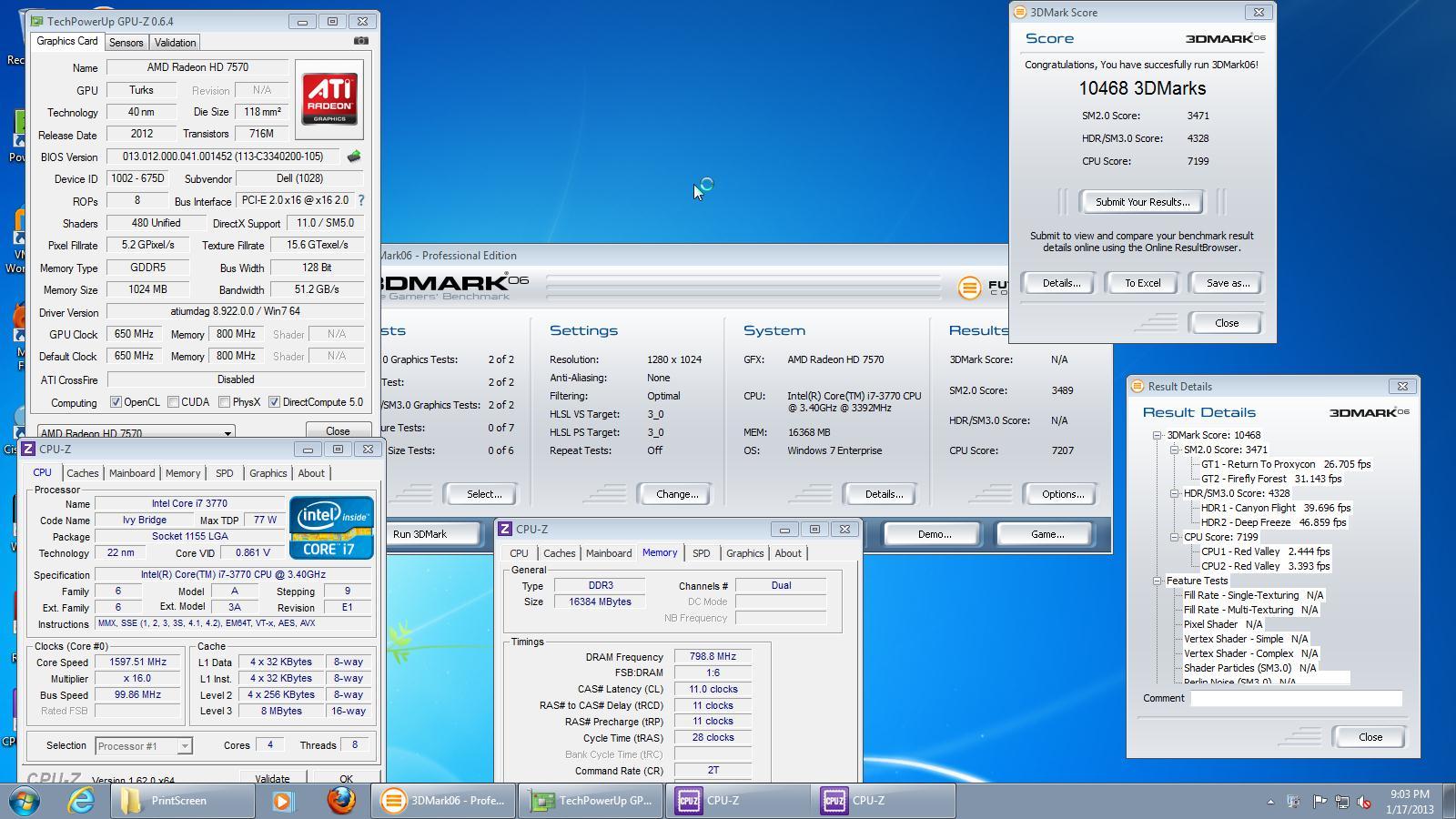
Task: Click the Result Details window title icon
Action: 1137,386
